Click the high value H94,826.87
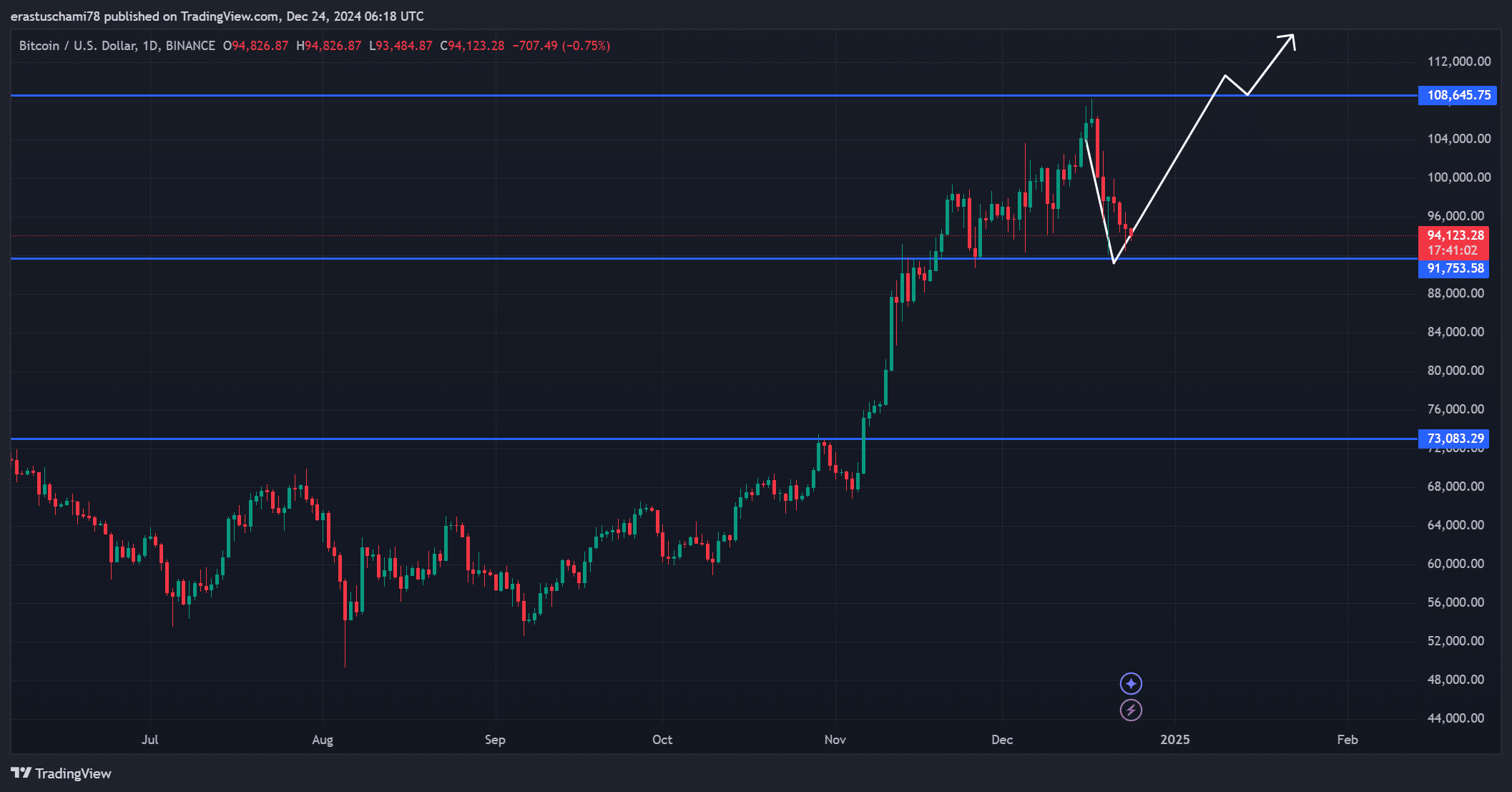1512x792 pixels. [x=329, y=46]
